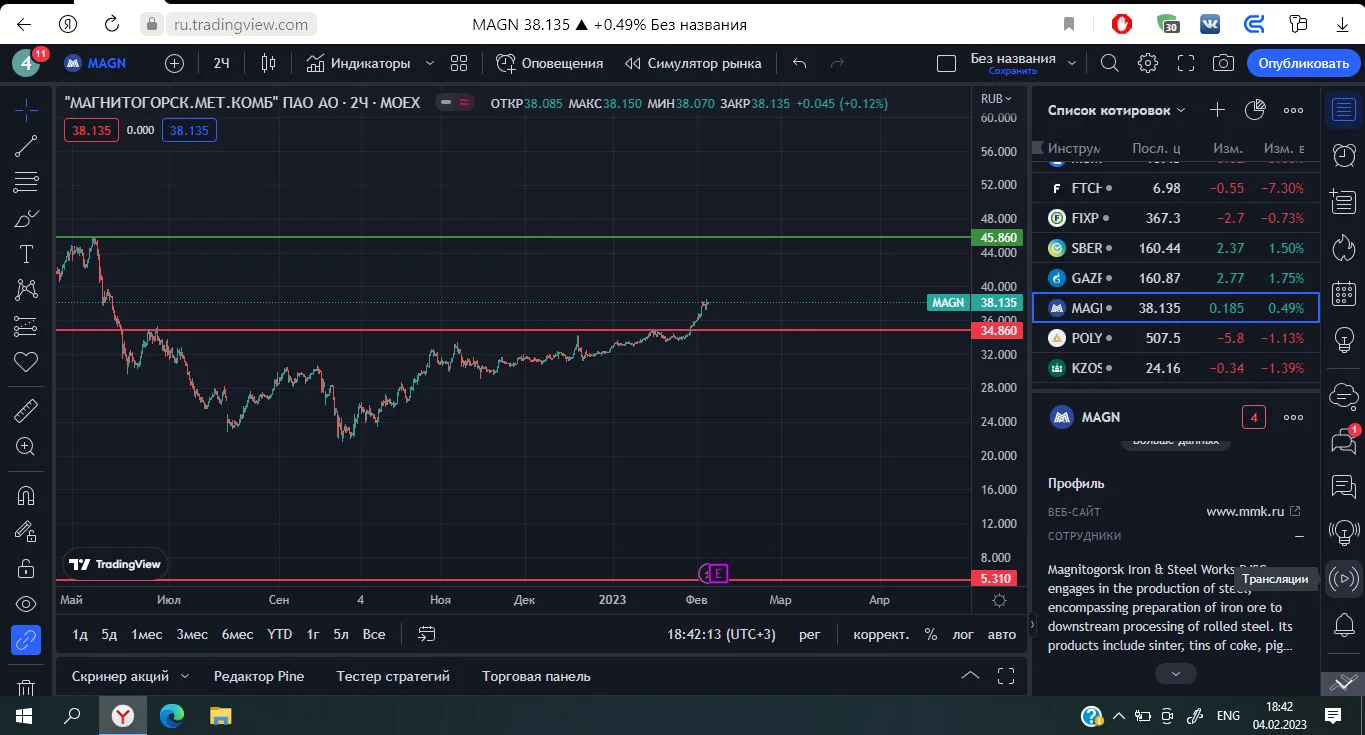
Task: Open the www.mmk.ru website link
Action: point(1254,511)
